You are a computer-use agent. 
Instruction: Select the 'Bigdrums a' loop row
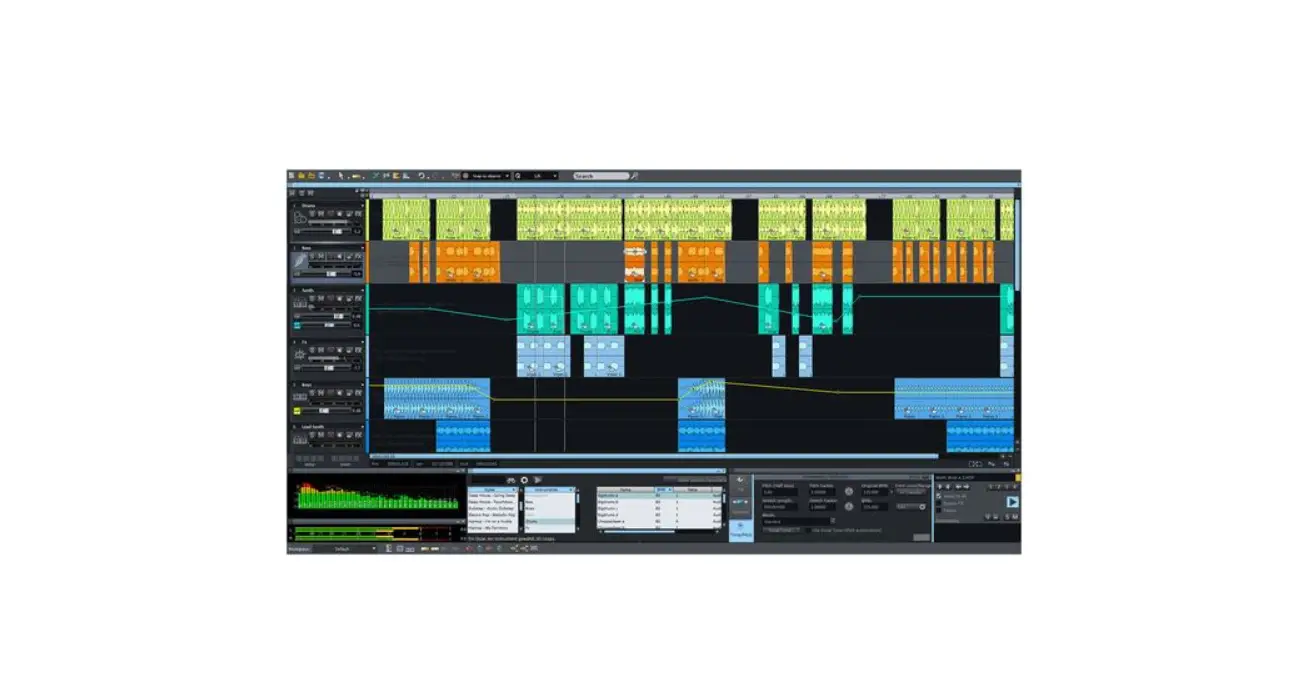(x=659, y=496)
